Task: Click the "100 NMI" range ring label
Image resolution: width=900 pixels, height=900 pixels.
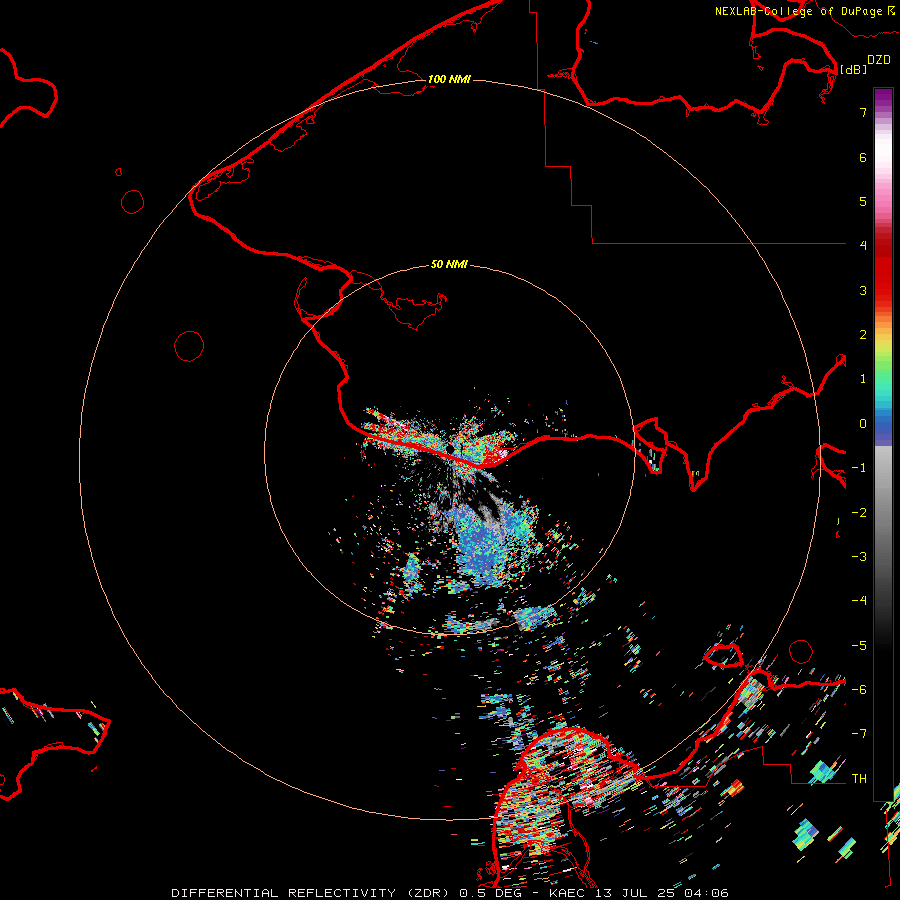Action: click(449, 79)
